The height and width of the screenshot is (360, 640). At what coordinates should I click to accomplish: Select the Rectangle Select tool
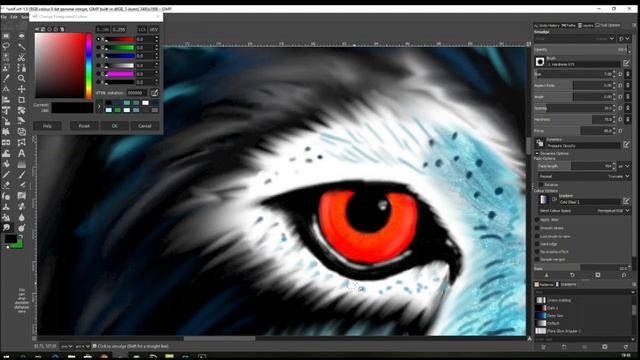(x=6, y=36)
